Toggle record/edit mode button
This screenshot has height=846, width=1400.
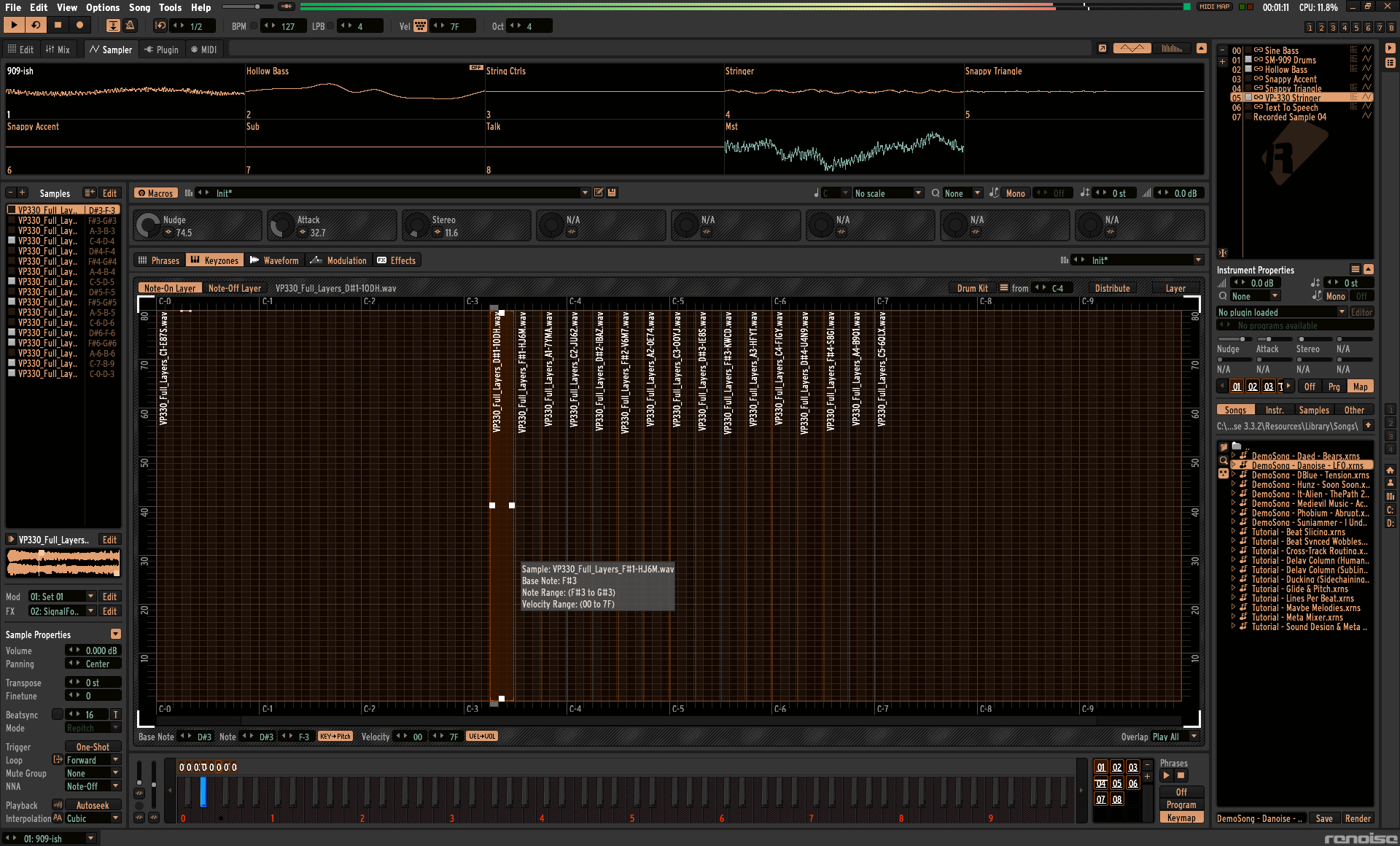pyautogui.click(x=79, y=26)
